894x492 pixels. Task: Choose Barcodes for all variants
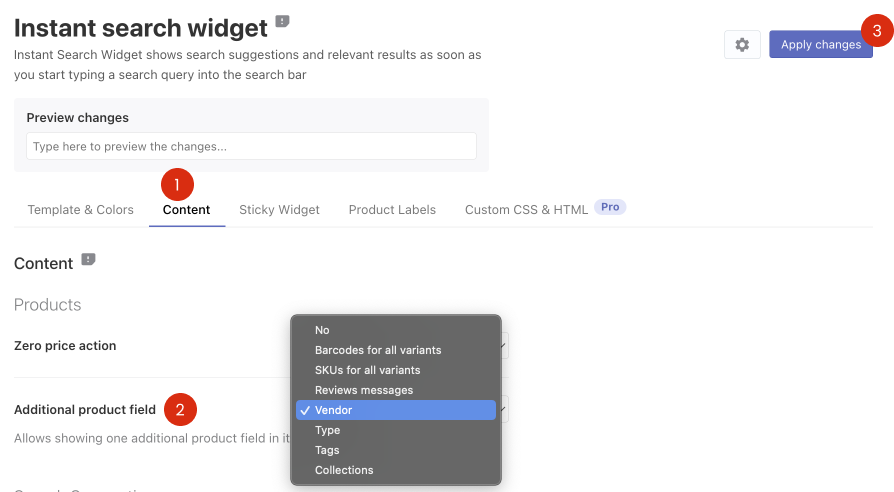pos(396,350)
